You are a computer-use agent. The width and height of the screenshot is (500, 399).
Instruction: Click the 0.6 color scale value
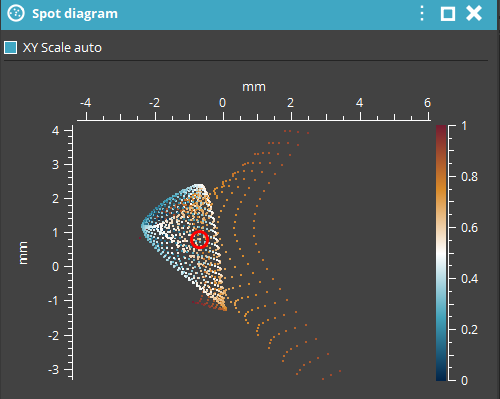[x=469, y=228]
